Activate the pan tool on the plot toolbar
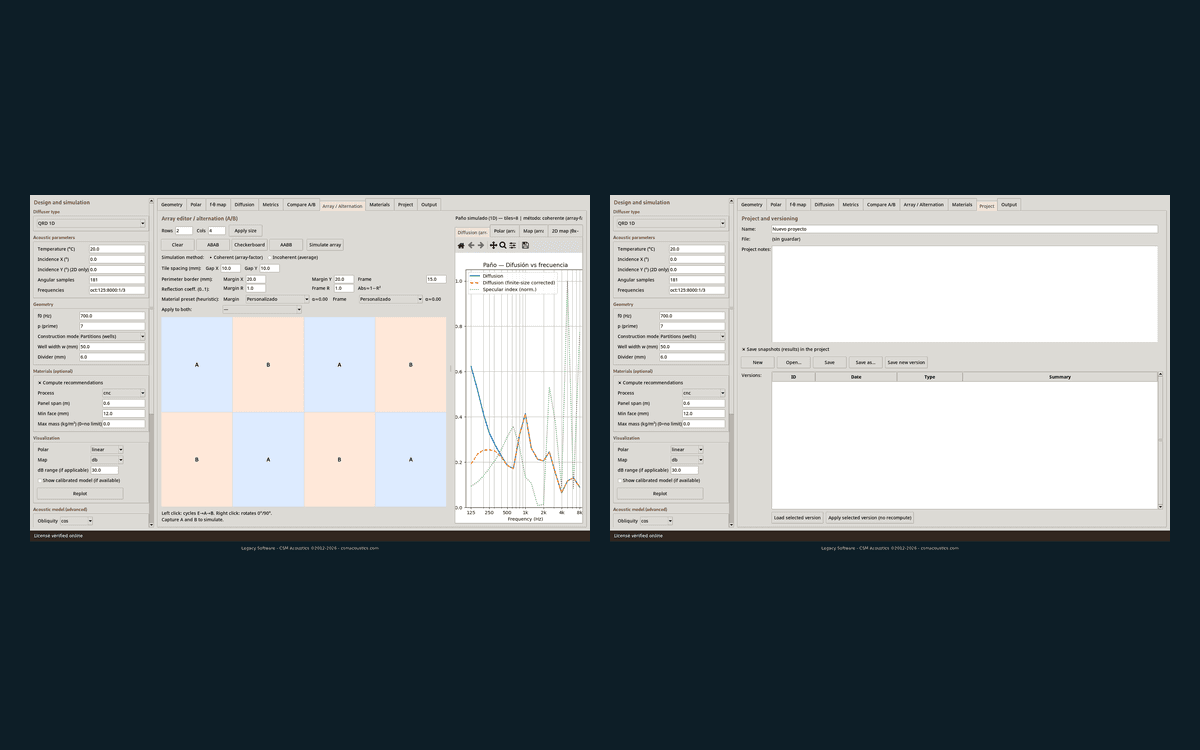 click(493, 245)
